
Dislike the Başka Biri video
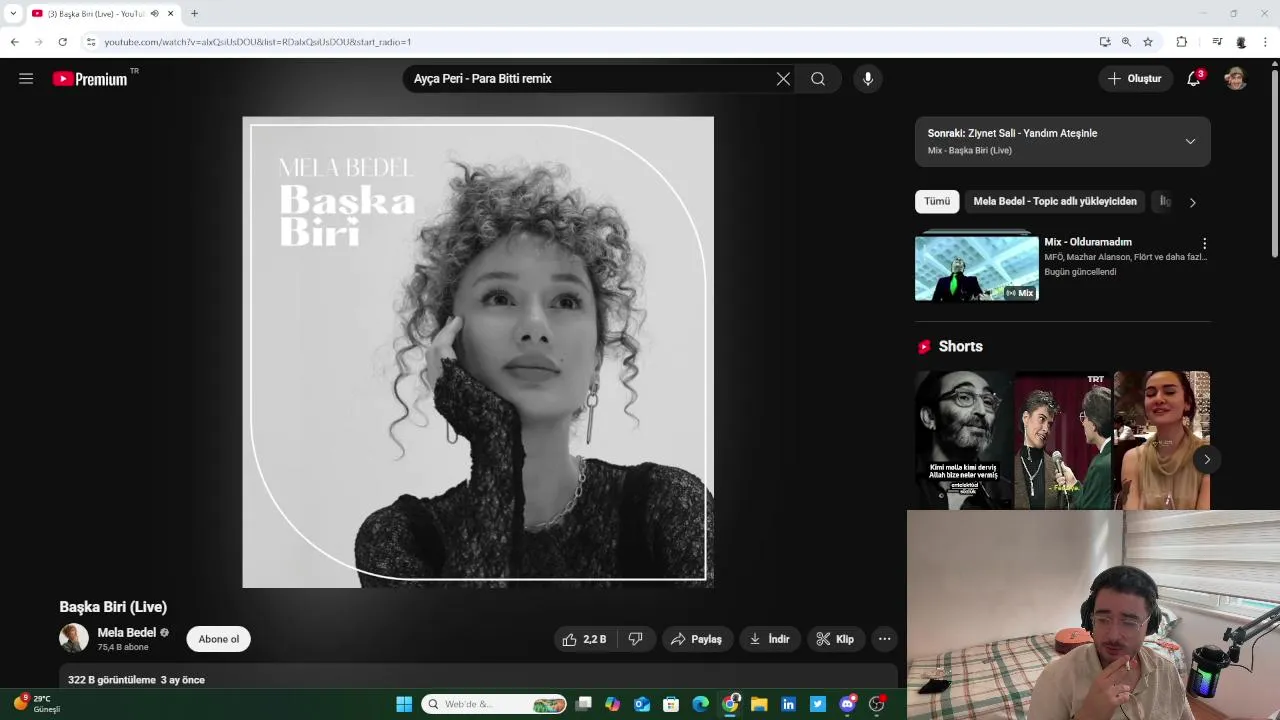636,639
